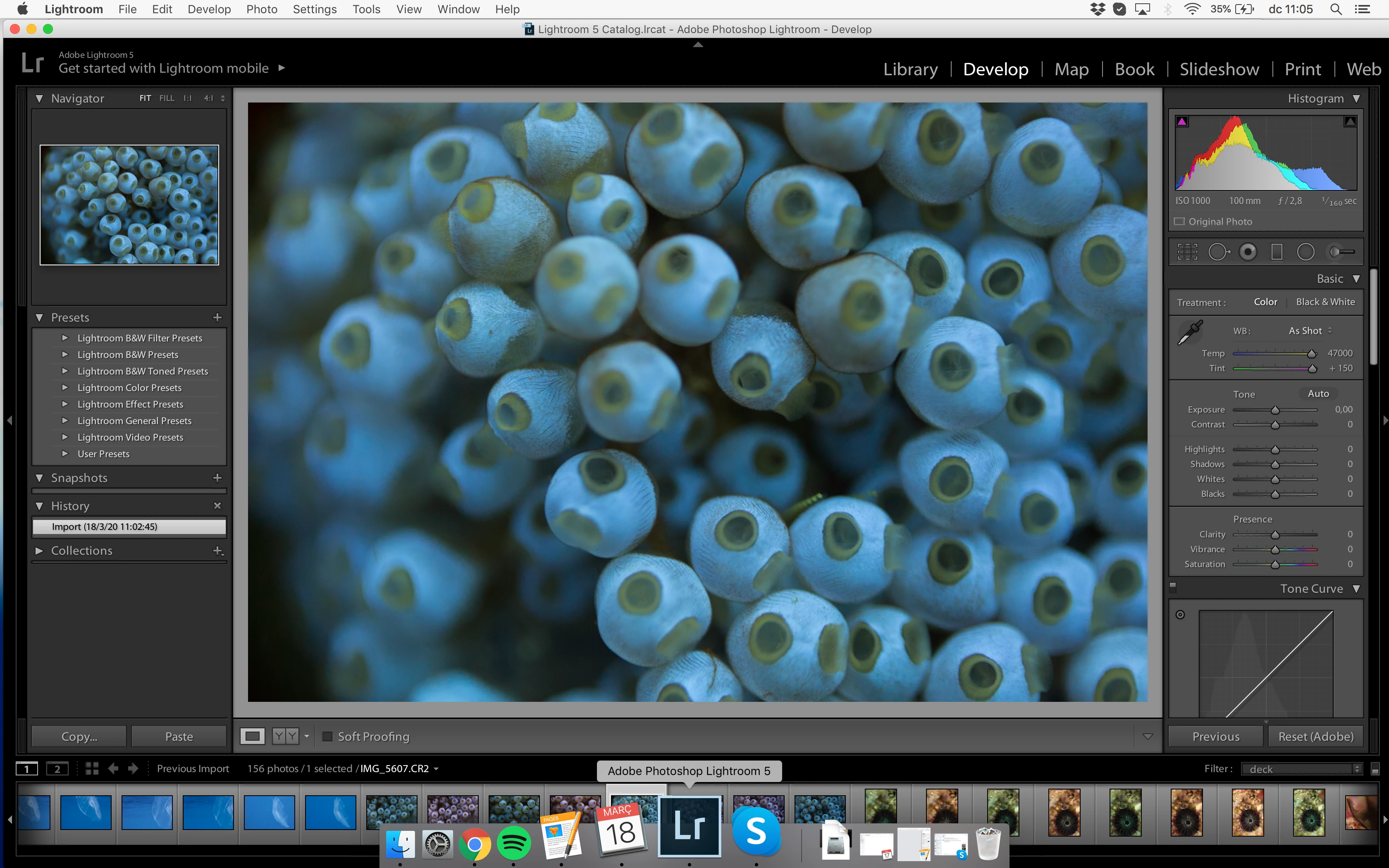Open the WB As Shot dropdown
This screenshot has width=1389, height=868.
coord(1310,331)
